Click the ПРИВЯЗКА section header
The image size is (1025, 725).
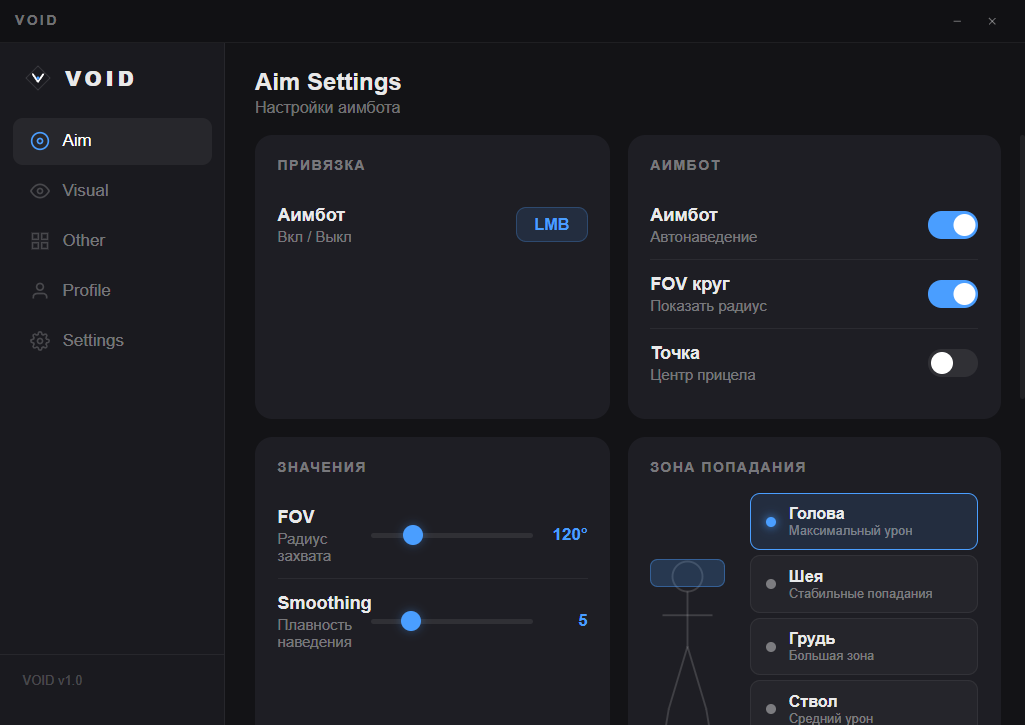[x=321, y=165]
